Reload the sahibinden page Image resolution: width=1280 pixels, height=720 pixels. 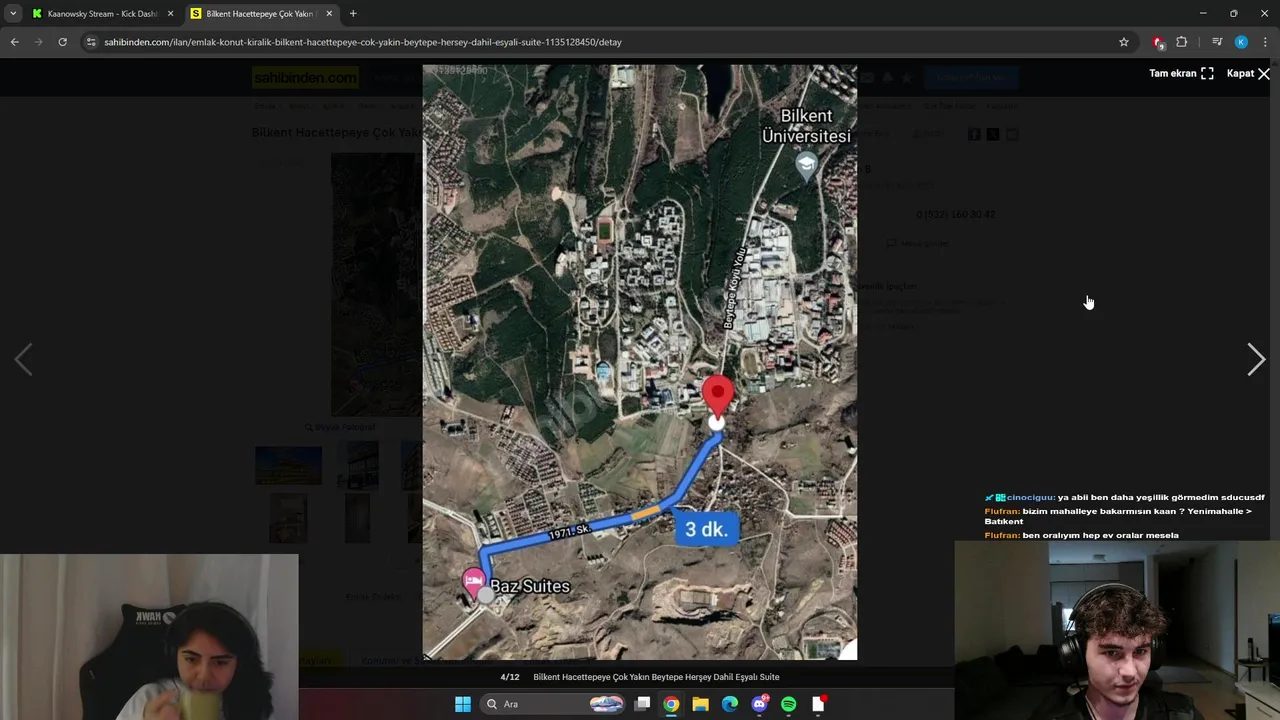click(62, 42)
